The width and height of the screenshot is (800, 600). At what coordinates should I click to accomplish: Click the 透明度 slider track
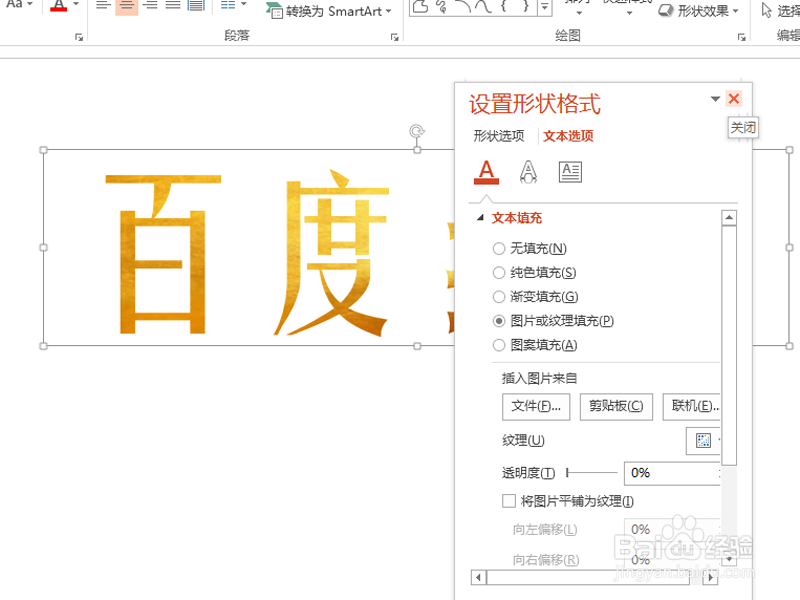click(592, 473)
